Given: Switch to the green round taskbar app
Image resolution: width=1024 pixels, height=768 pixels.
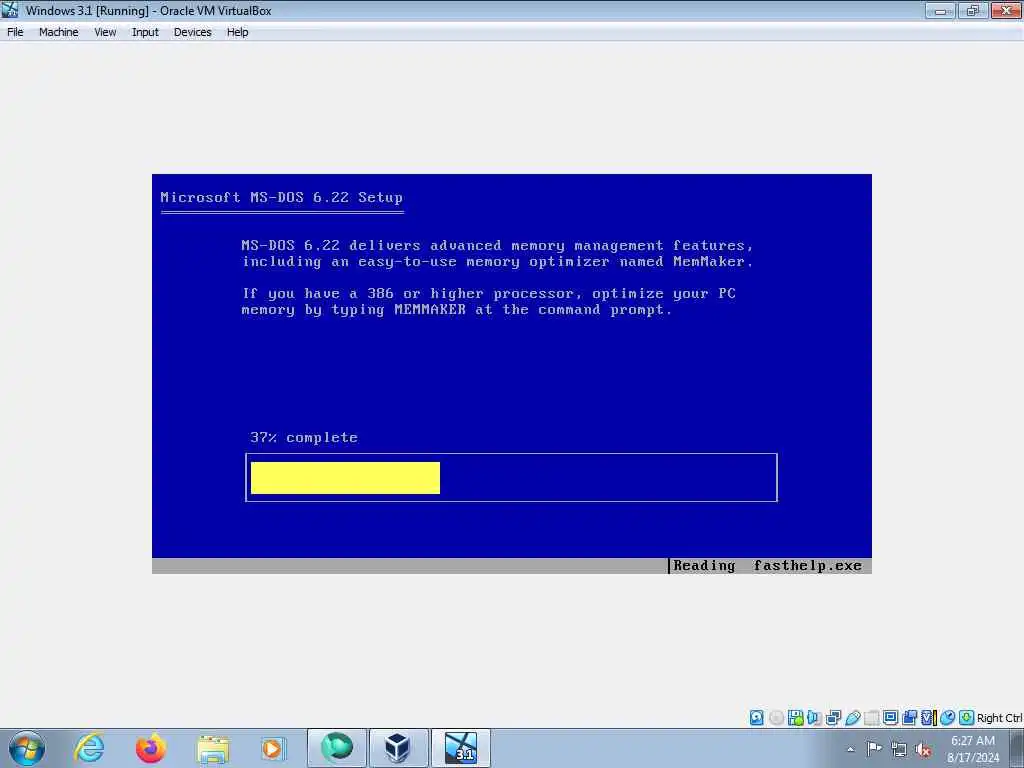Looking at the screenshot, I should click(x=337, y=748).
